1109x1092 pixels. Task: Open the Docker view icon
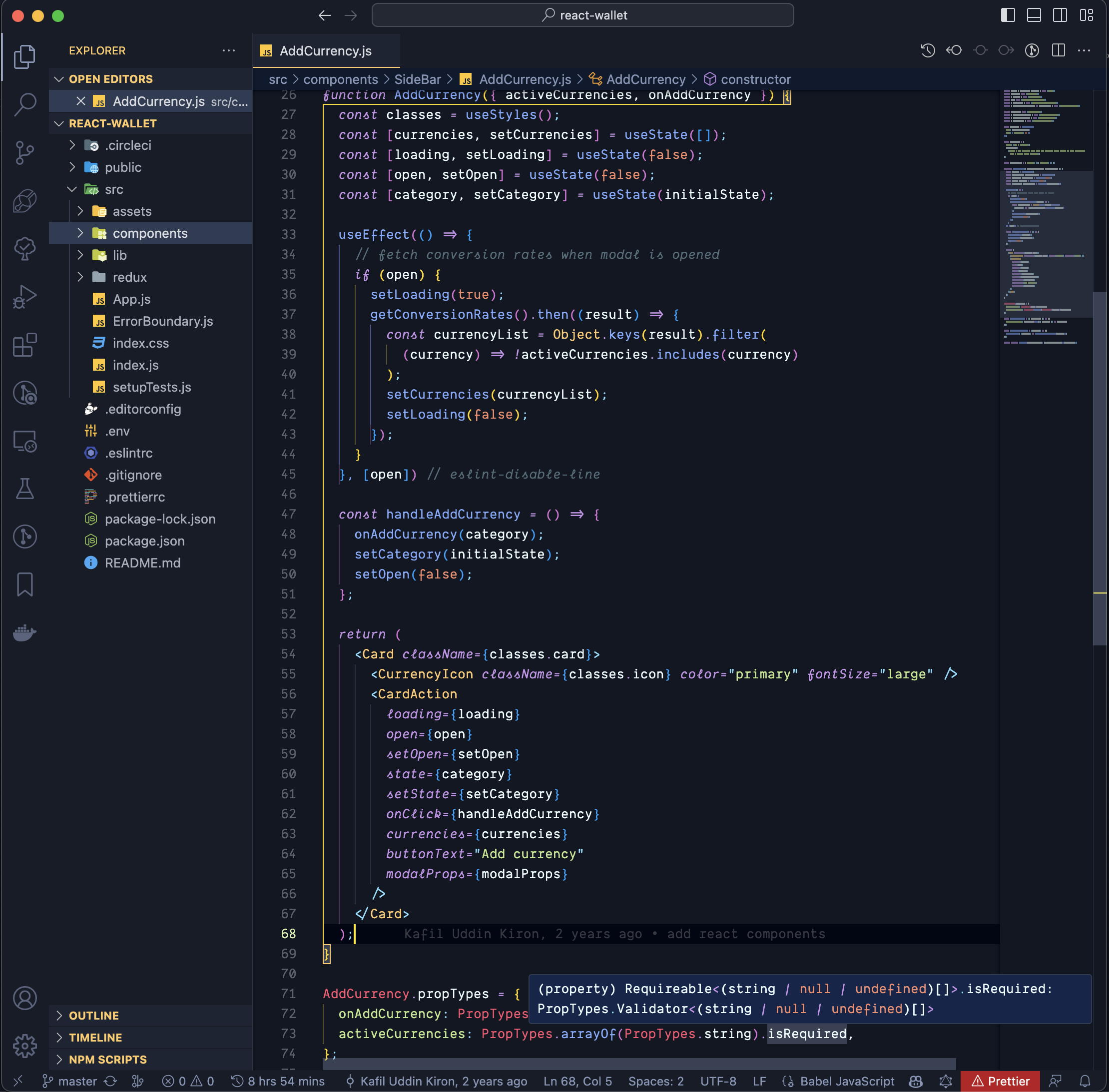click(24, 632)
